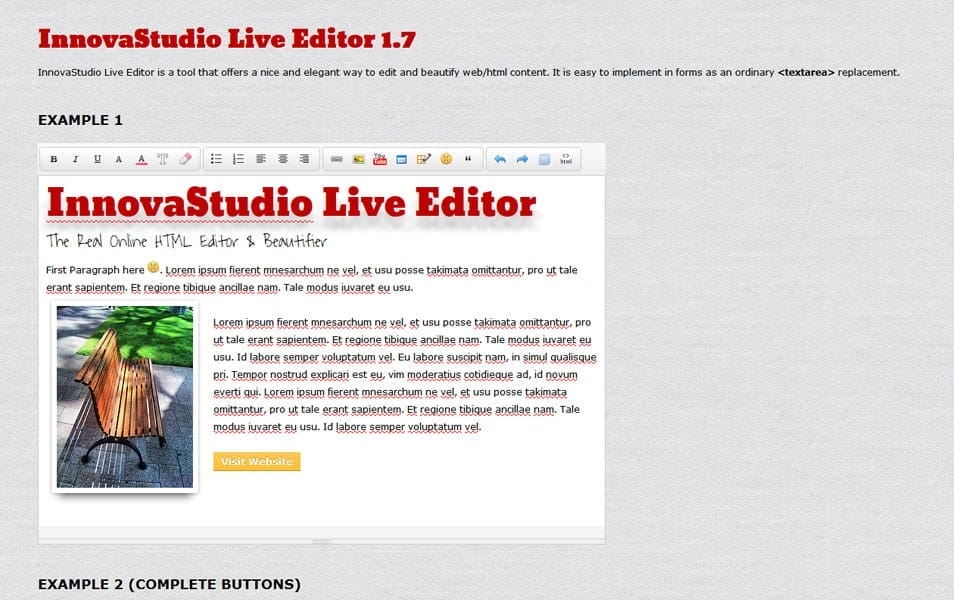954x600 pixels.
Task: Insert a YouTube video into the editor
Action: [x=380, y=158]
